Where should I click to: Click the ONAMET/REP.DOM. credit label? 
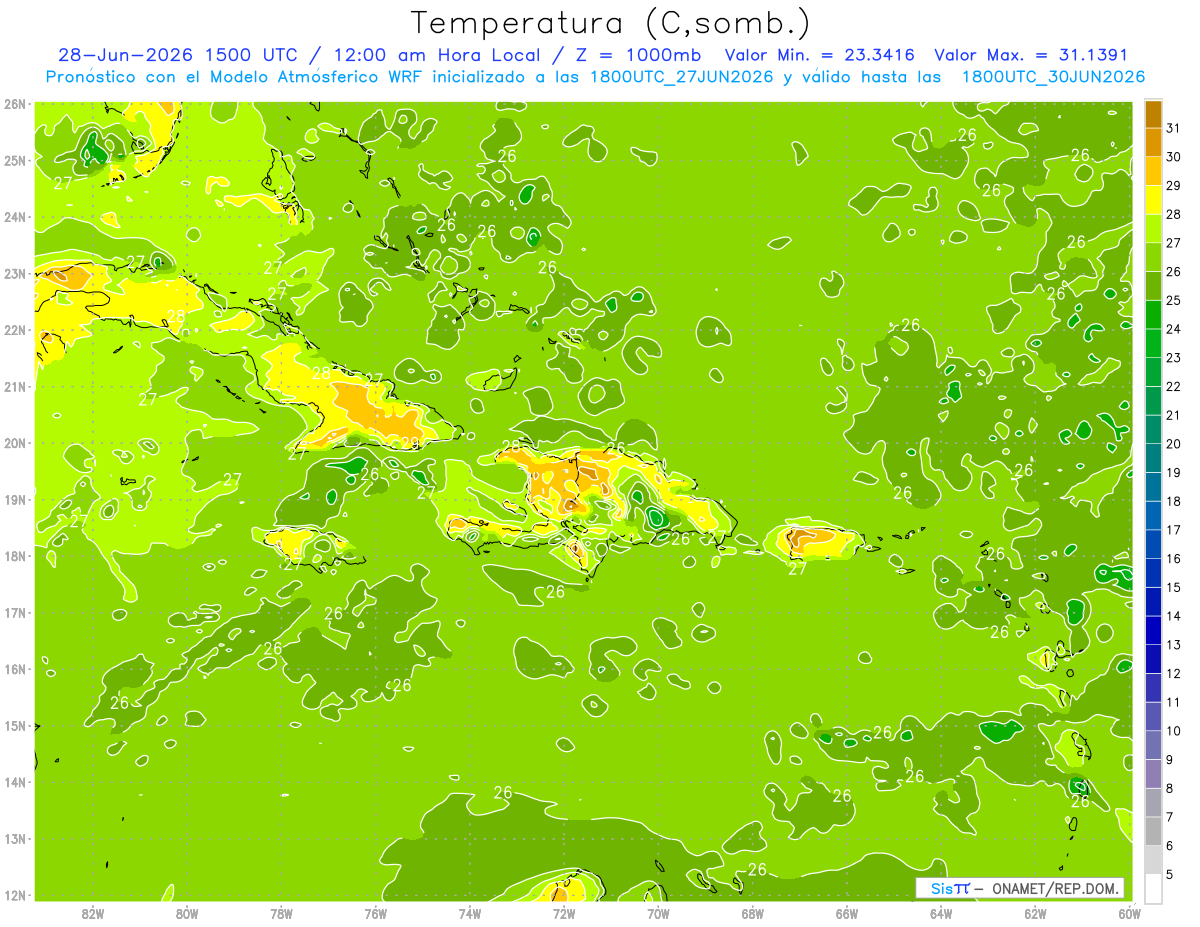(1056, 888)
